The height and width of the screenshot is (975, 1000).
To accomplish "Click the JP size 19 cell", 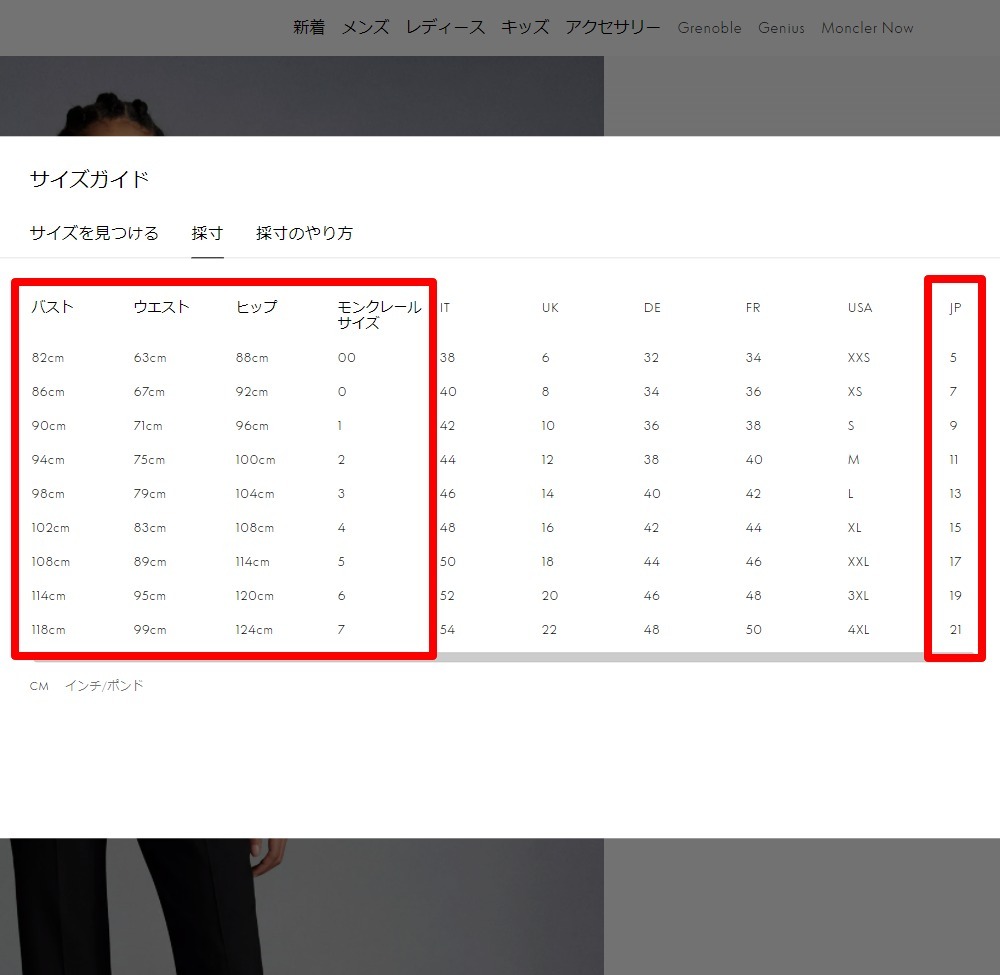I will 955,596.
